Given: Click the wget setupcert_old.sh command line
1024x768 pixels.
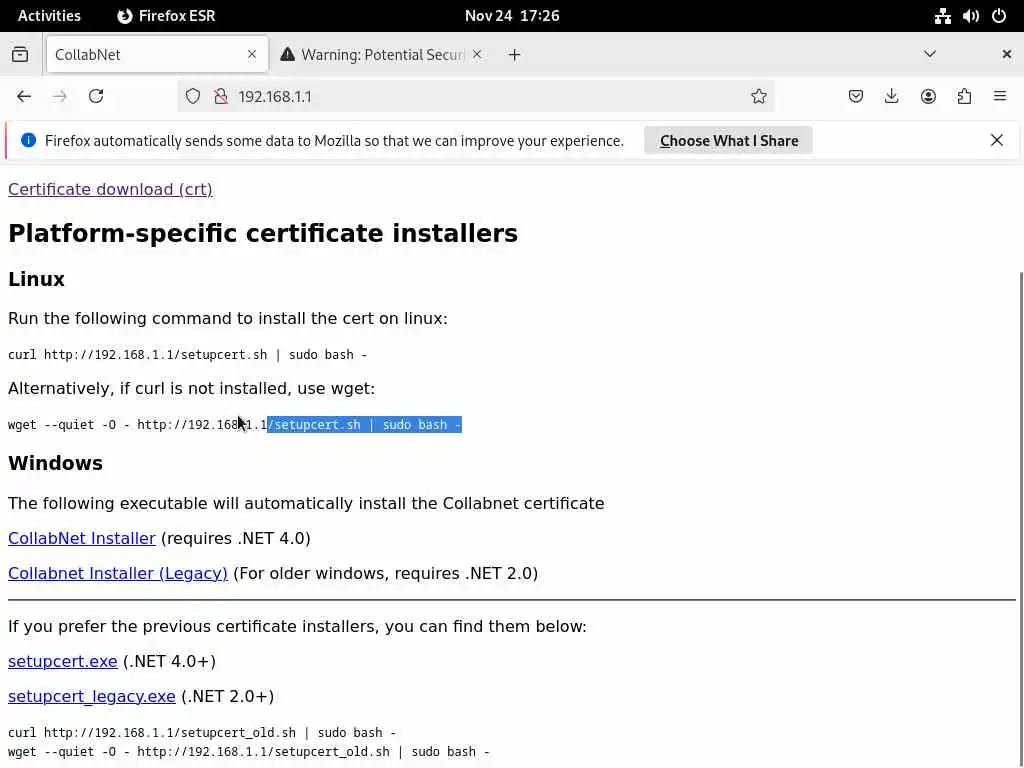Looking at the screenshot, I should tap(249, 752).
